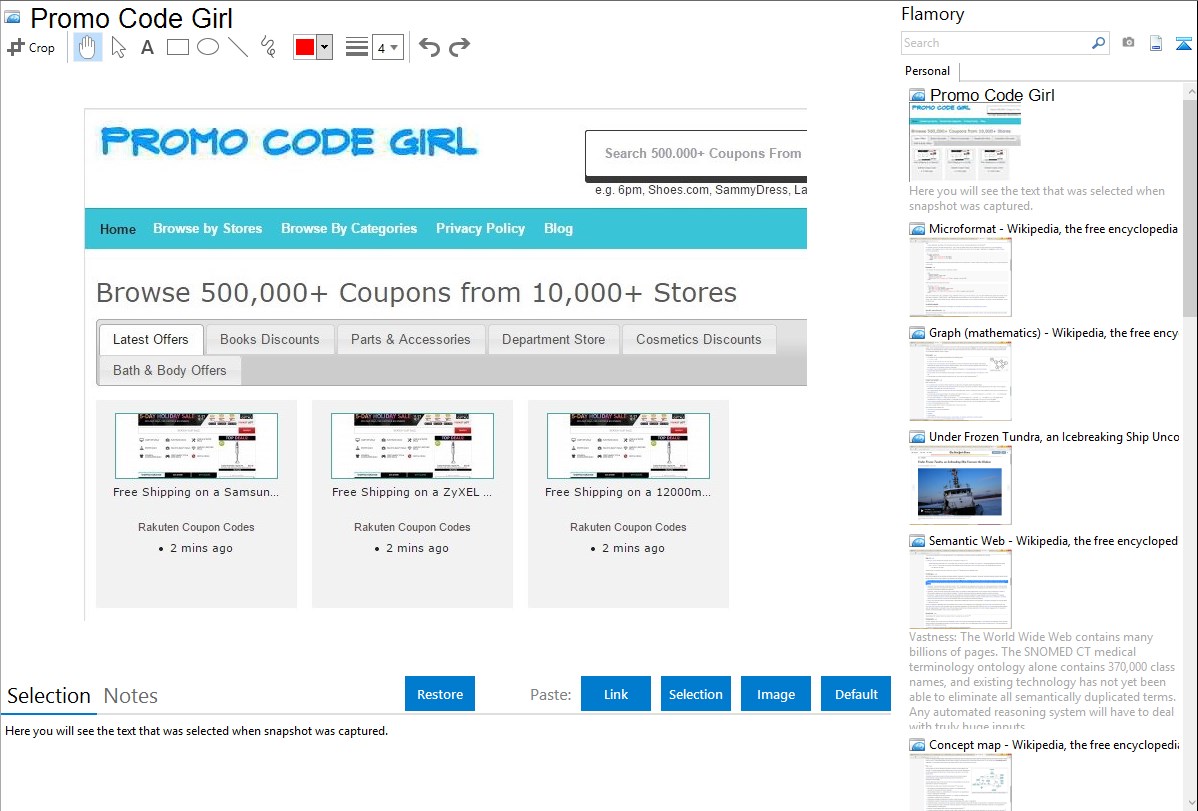
Task: Open the Personal tab in Flamory panel
Action: click(x=928, y=71)
